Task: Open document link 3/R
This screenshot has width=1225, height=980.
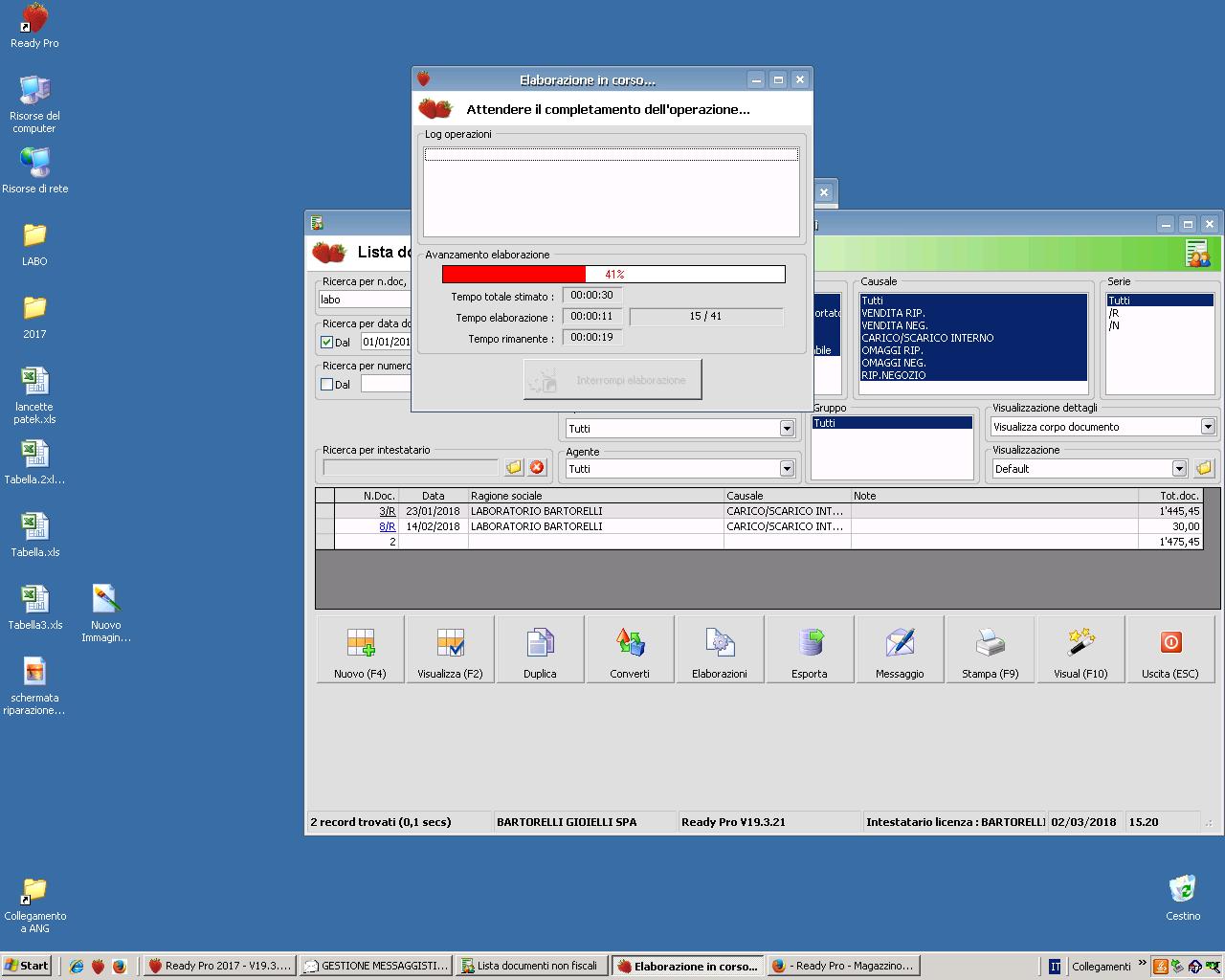Action: [387, 511]
